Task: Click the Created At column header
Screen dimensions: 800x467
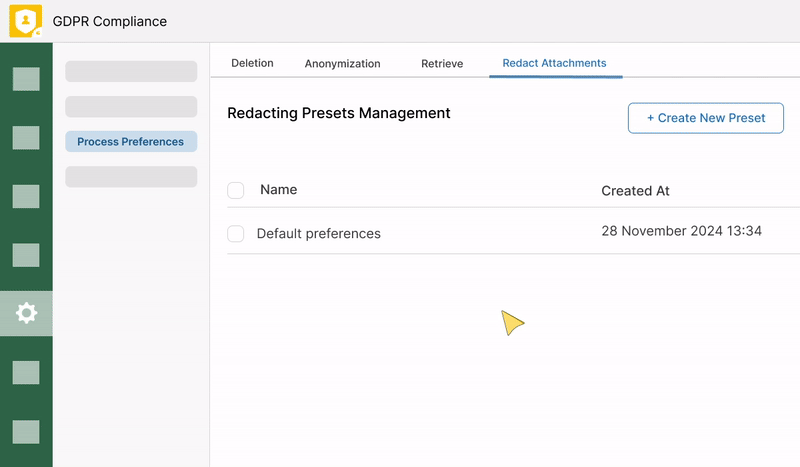Action: click(635, 191)
